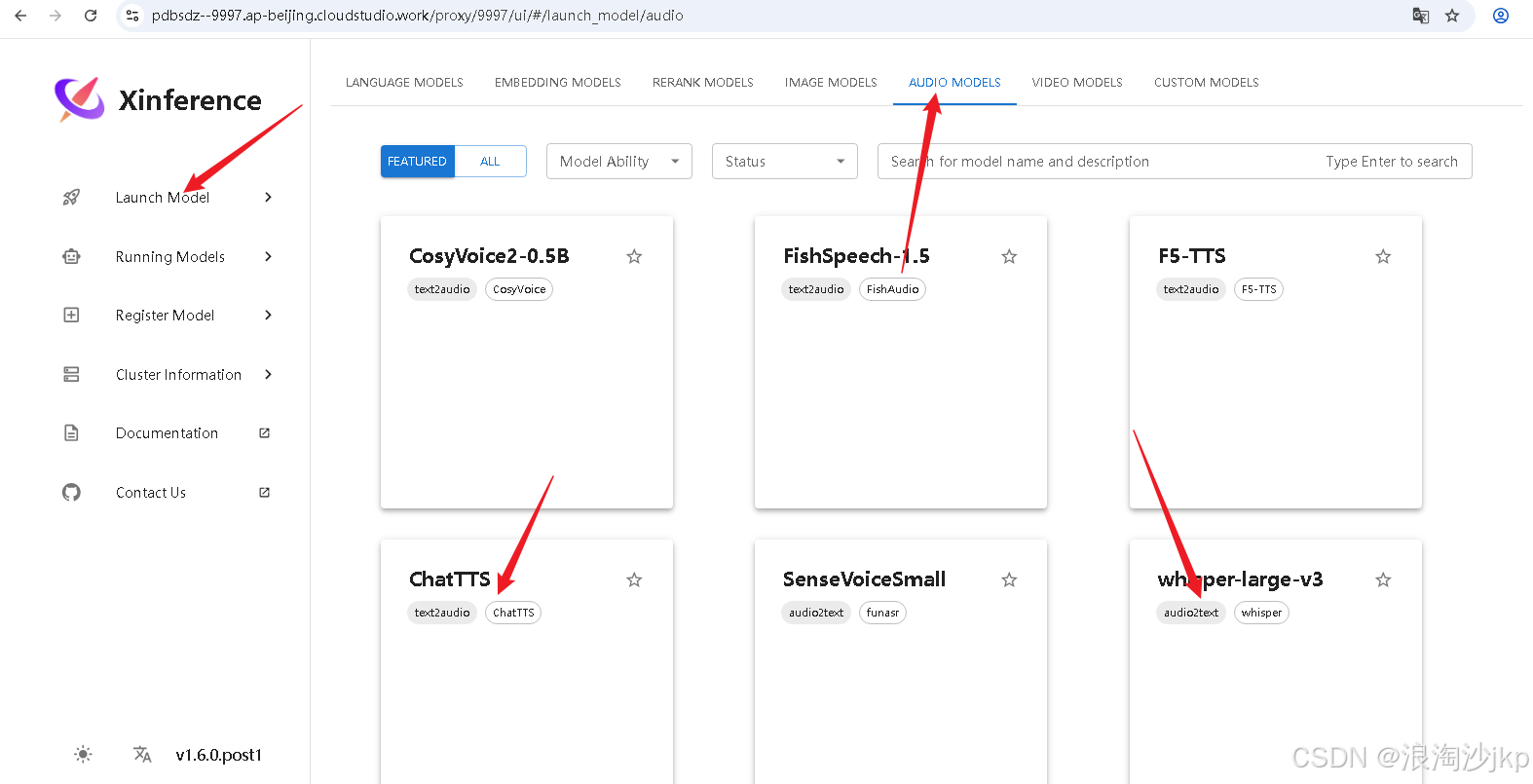Switch to RERANK MODELS tab

[x=703, y=82]
